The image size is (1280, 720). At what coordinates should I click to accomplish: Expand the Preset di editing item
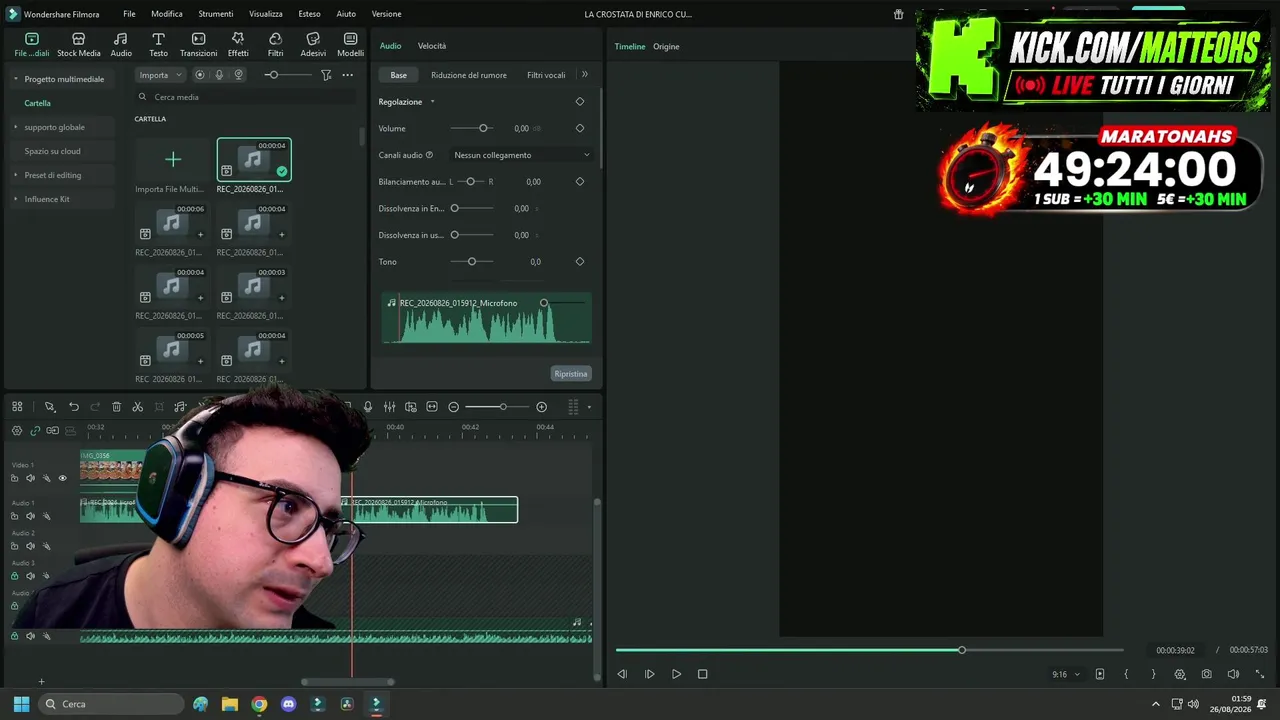(15, 175)
